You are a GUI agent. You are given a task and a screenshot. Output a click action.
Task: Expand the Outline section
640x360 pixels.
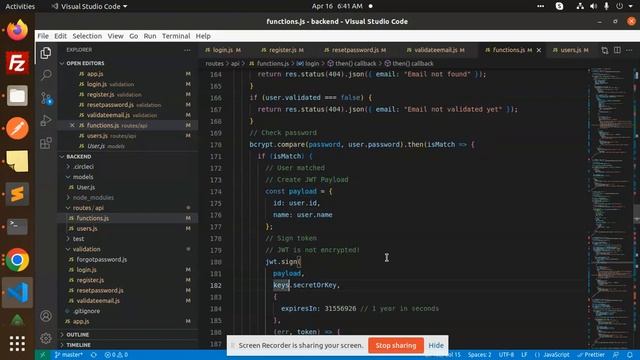click(78, 335)
